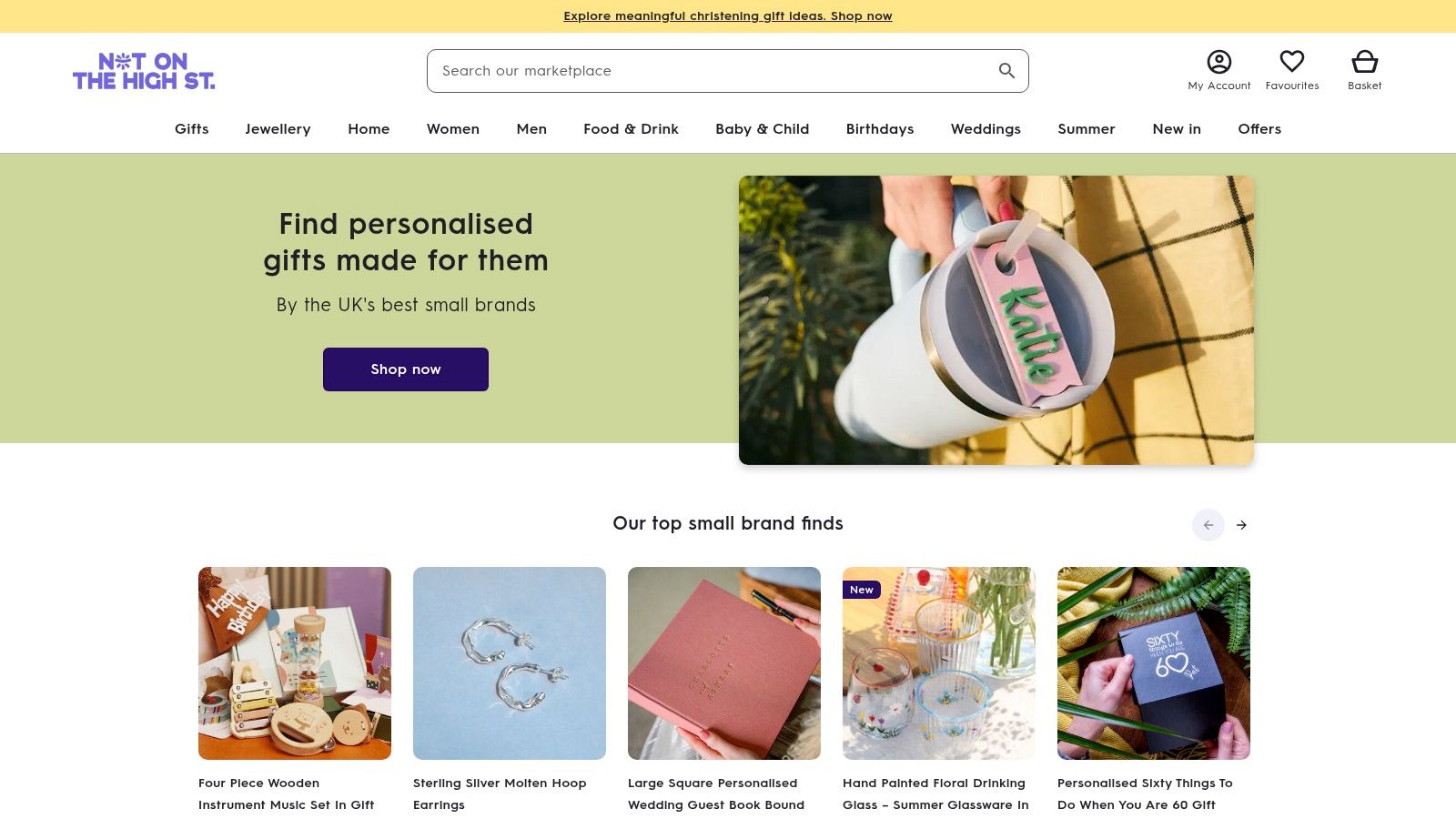Image resolution: width=1456 pixels, height=819 pixels.
Task: Open the Basket icon
Action: (x=1364, y=62)
